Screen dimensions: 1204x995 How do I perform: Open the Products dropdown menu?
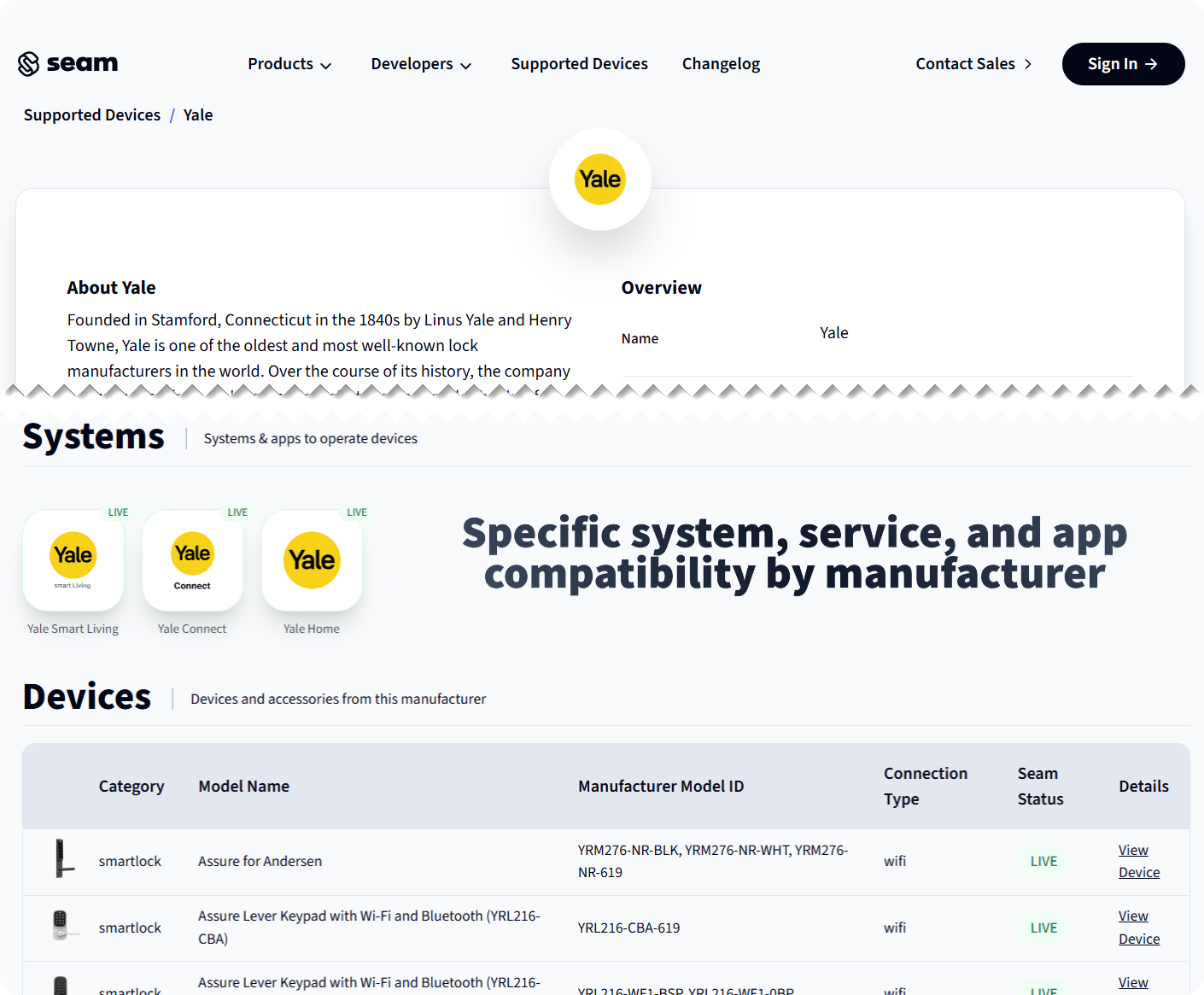point(289,64)
